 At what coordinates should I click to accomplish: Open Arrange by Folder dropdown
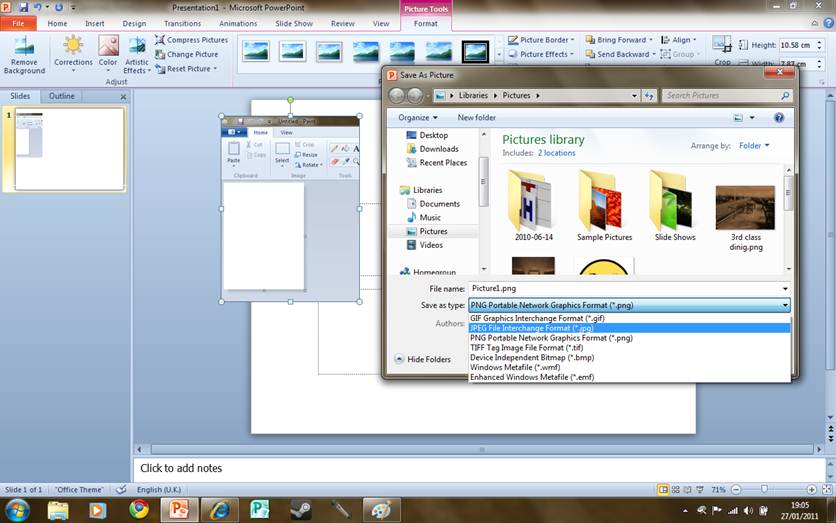coord(753,146)
